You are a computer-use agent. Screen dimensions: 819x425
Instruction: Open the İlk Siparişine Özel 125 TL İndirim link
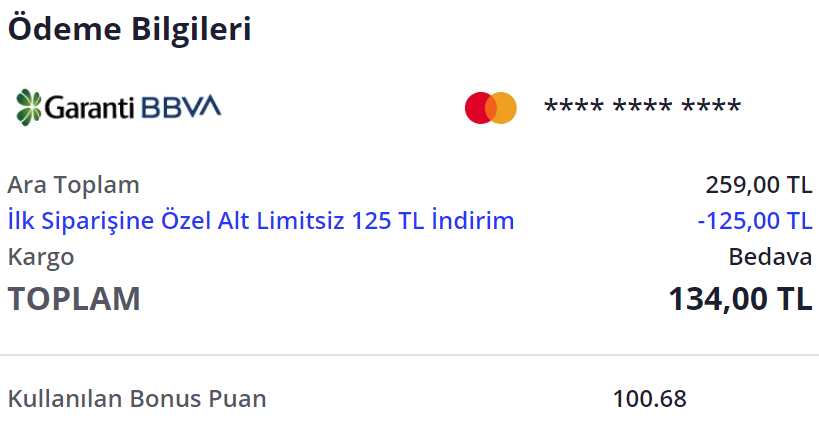[x=261, y=220]
